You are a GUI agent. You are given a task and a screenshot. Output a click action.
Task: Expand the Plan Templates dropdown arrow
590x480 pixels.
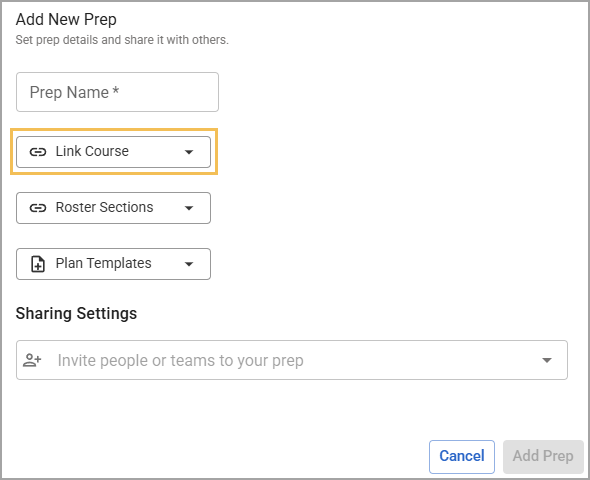coord(189,264)
